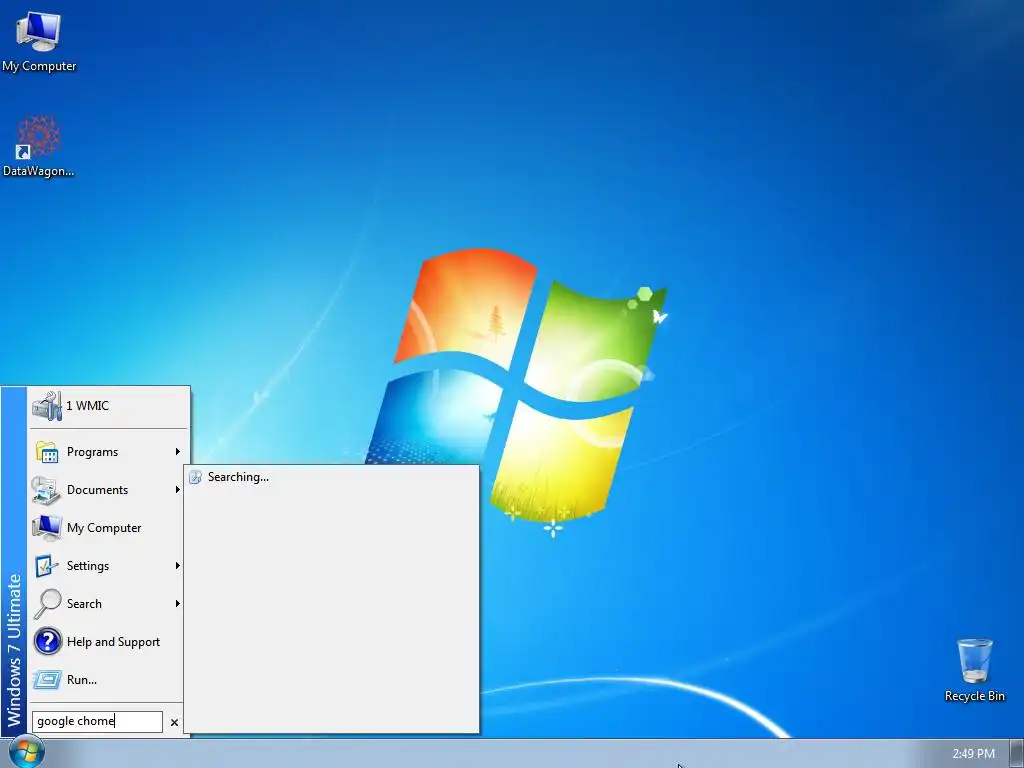Expand the Settings submenu arrow
Image resolution: width=1024 pixels, height=768 pixels.
click(178, 566)
